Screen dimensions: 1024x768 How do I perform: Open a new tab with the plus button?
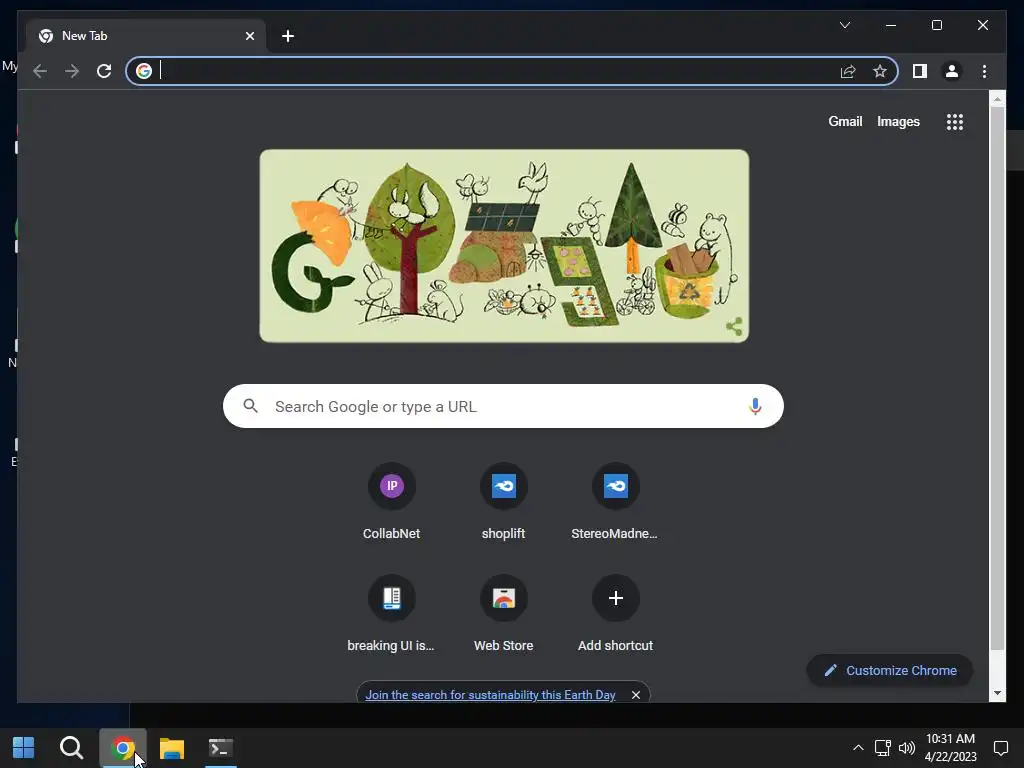tap(288, 36)
